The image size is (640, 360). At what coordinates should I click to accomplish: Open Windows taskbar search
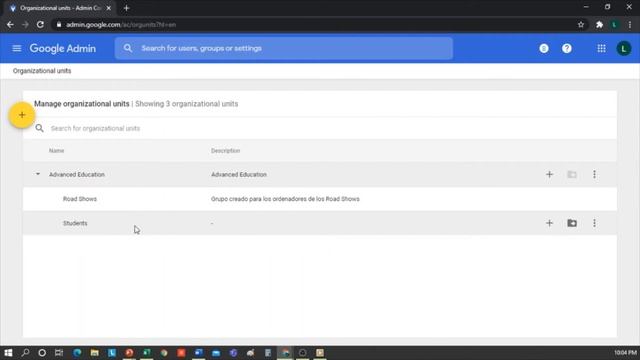point(25,353)
